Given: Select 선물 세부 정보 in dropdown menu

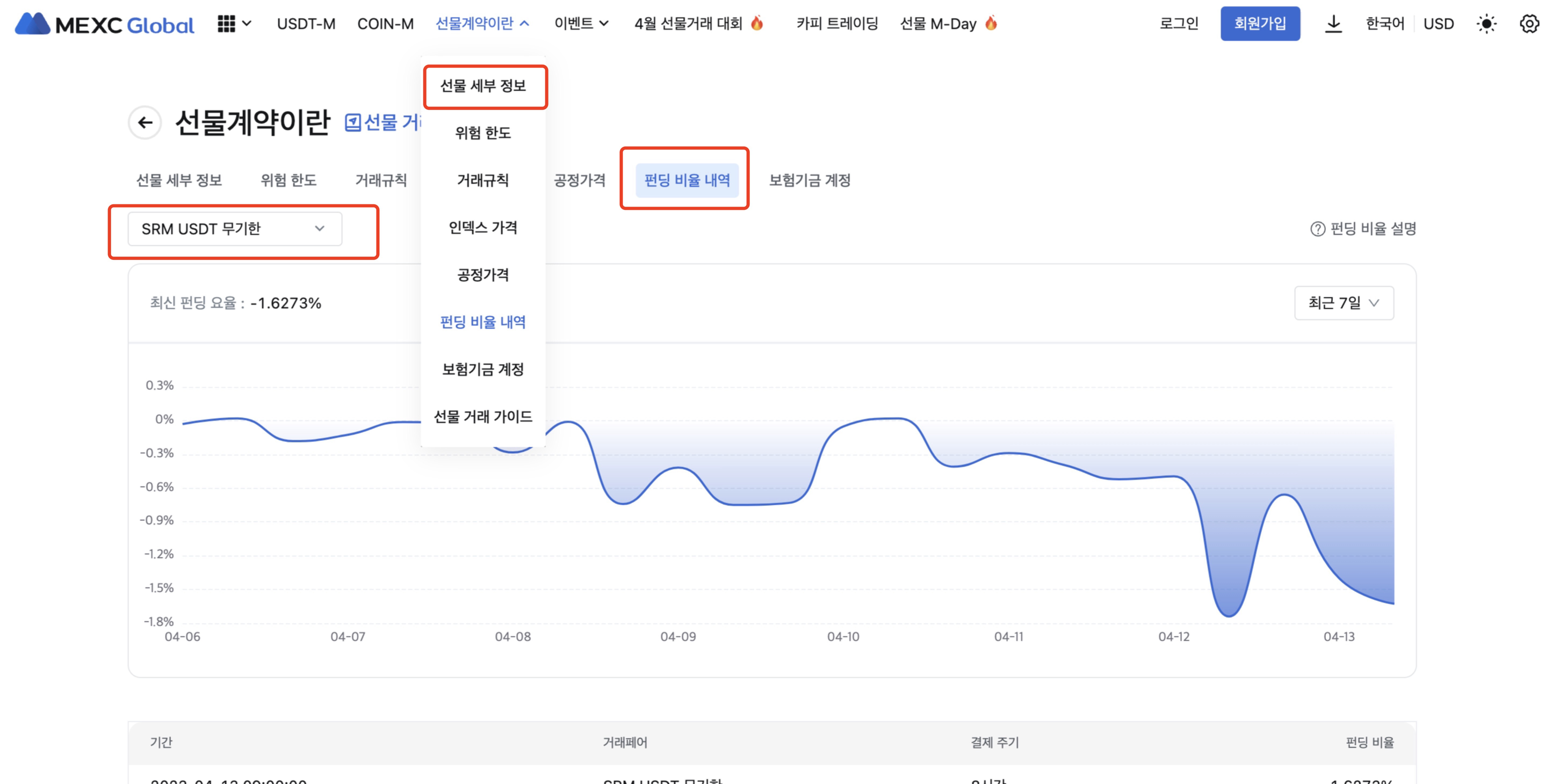Looking at the screenshot, I should 483,86.
